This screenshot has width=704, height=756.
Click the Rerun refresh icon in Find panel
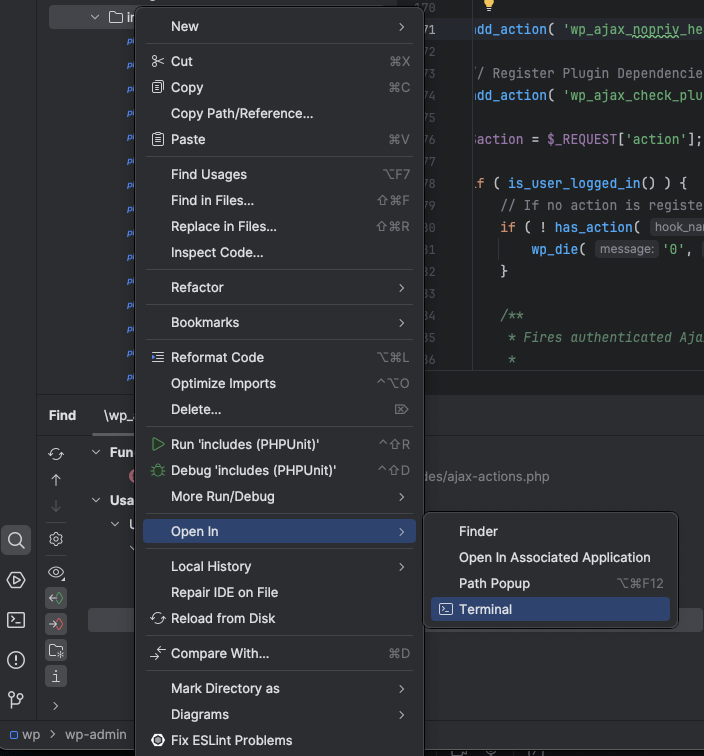tap(56, 454)
